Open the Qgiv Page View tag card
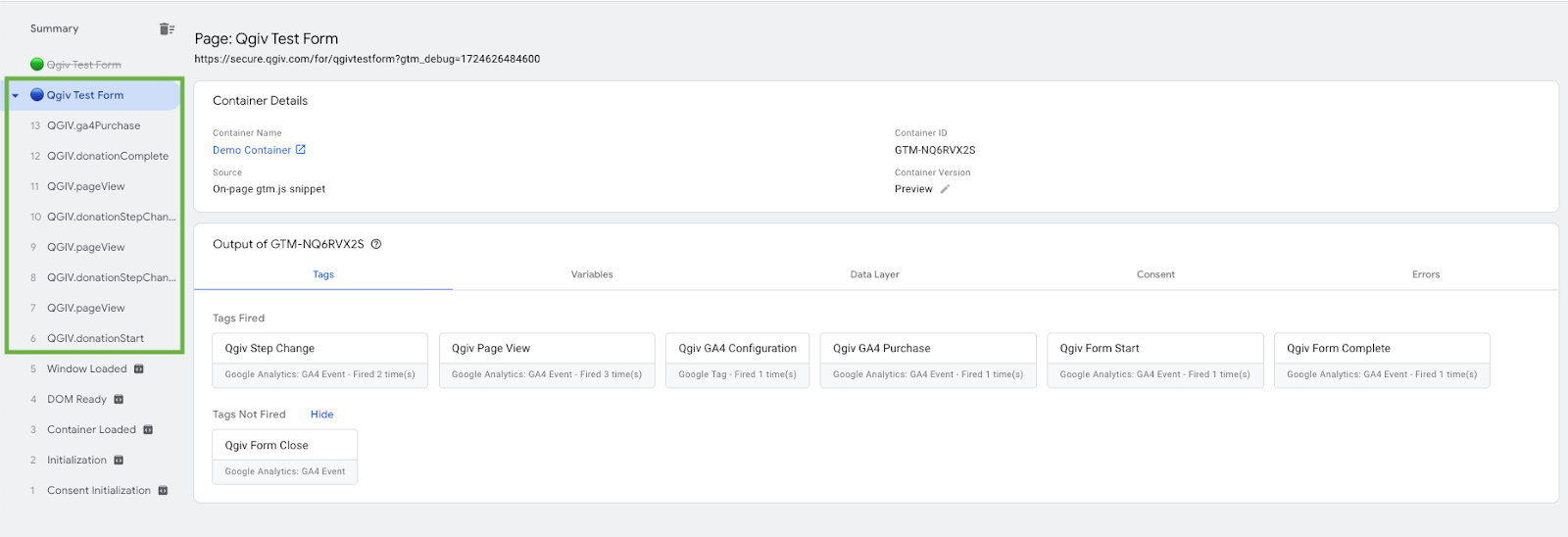 tap(547, 361)
